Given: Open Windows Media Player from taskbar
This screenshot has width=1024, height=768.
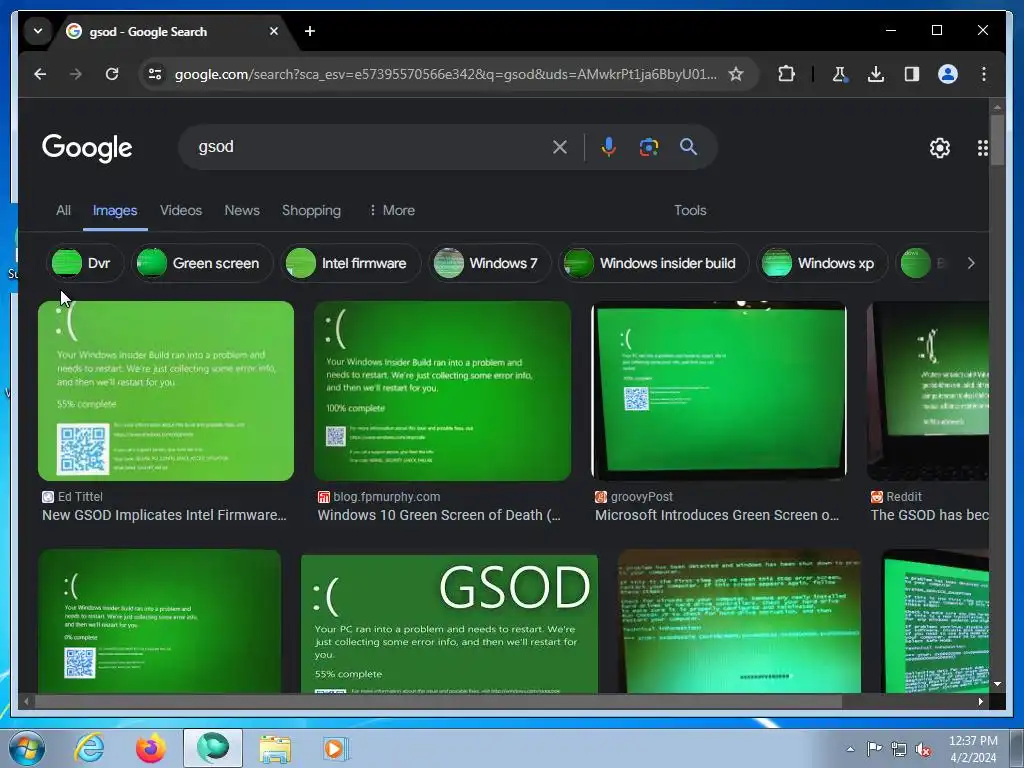Looking at the screenshot, I should 336,748.
